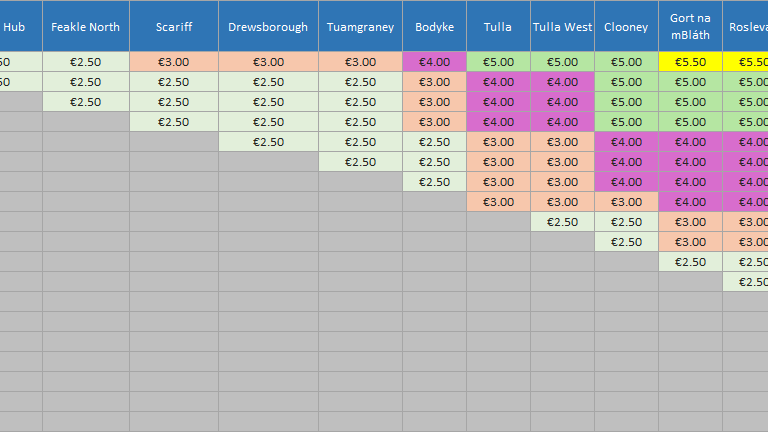Select the €2.50 cell under Gort na mBláth

pyautogui.click(x=690, y=262)
